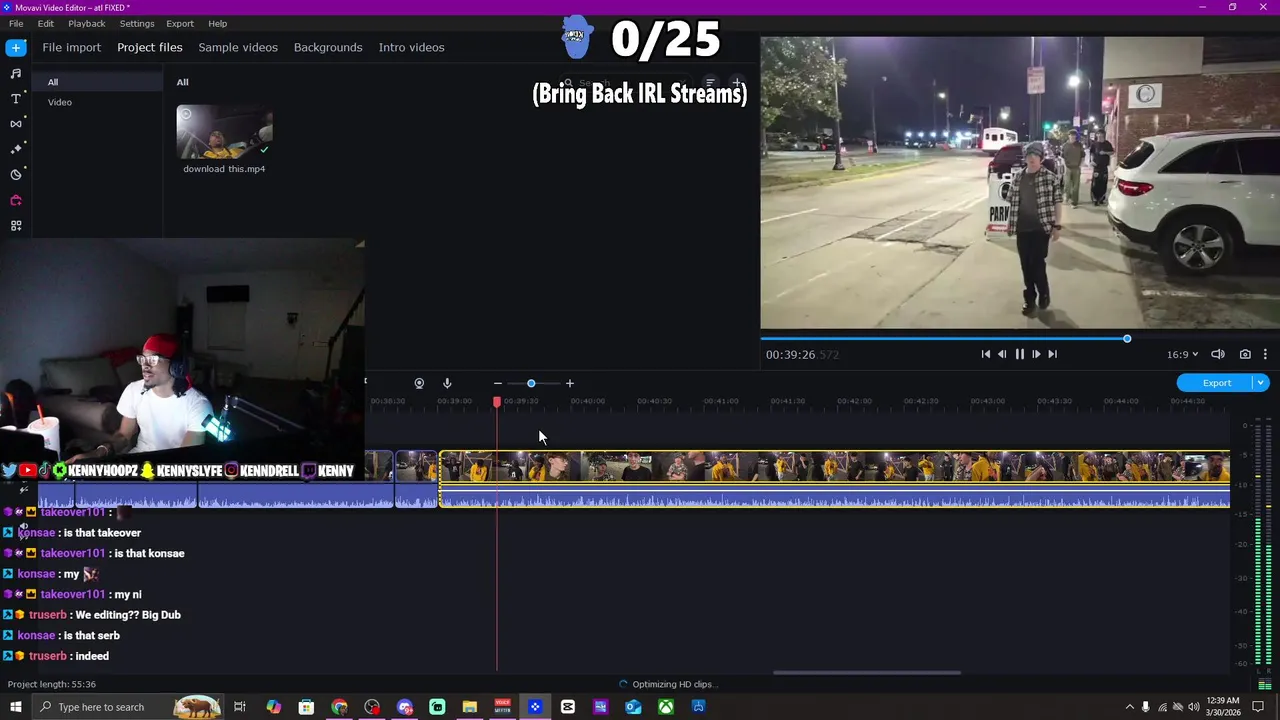Image resolution: width=1280 pixels, height=720 pixels.
Task: Open the Playback menu
Action: click(x=87, y=23)
